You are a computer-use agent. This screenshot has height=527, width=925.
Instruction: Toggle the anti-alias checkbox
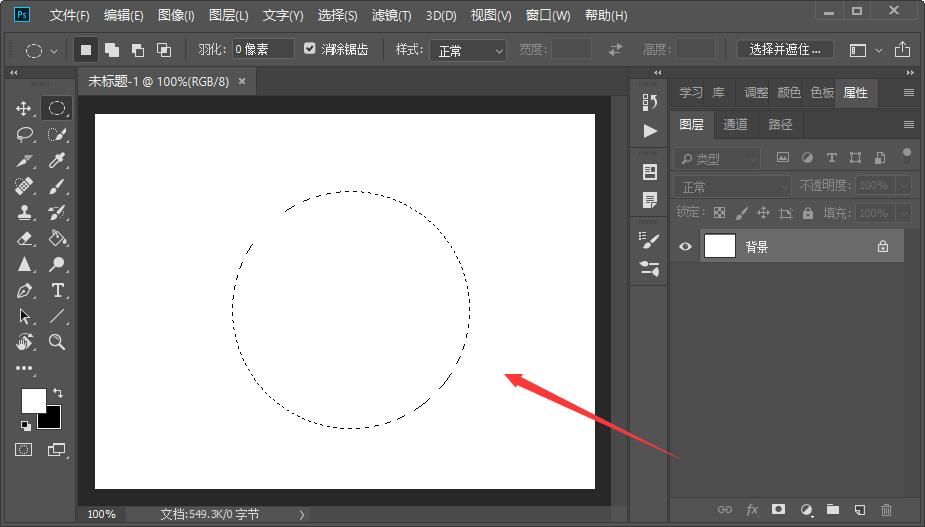[x=310, y=48]
